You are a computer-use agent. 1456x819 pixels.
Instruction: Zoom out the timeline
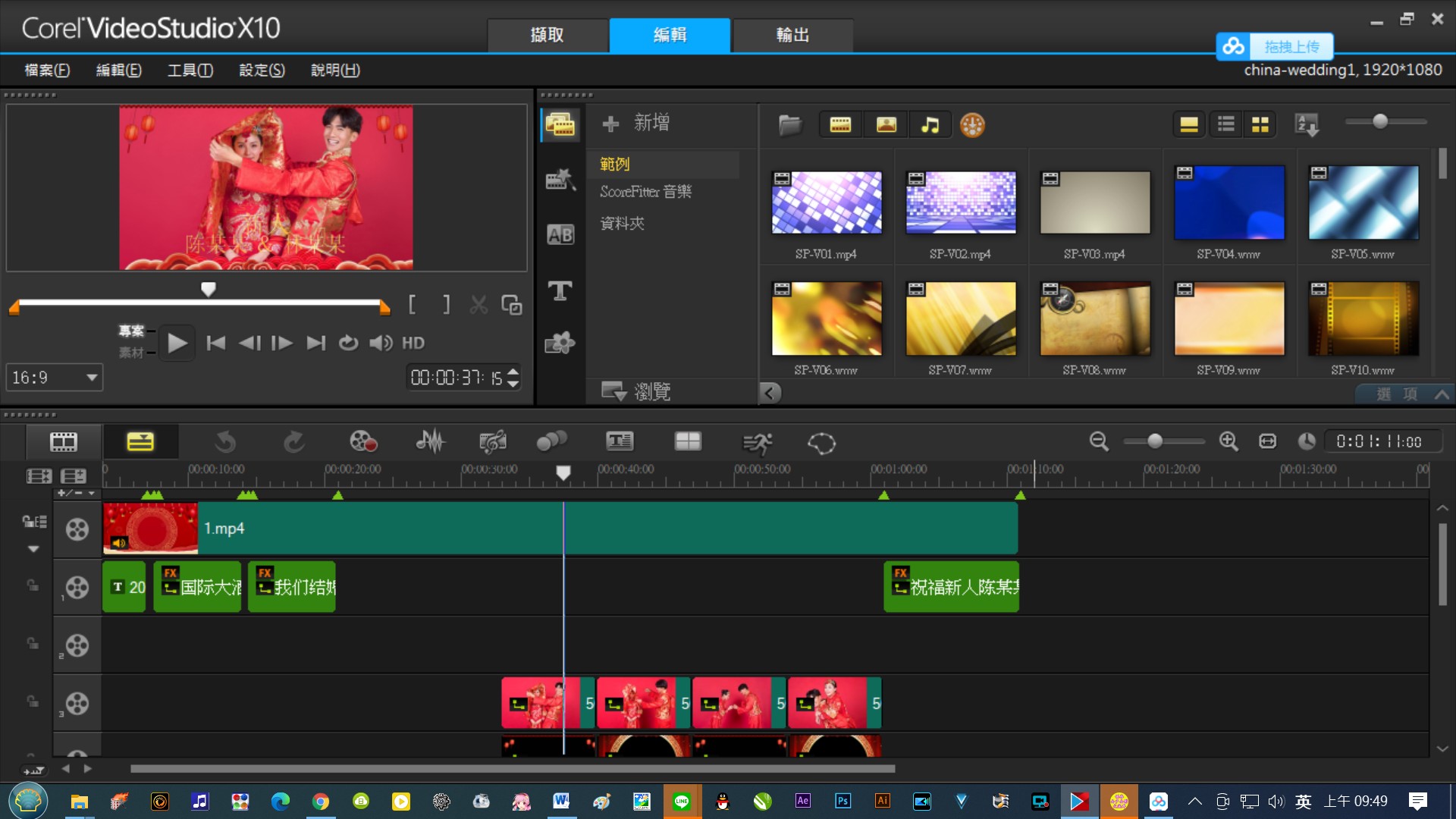[x=1099, y=441]
